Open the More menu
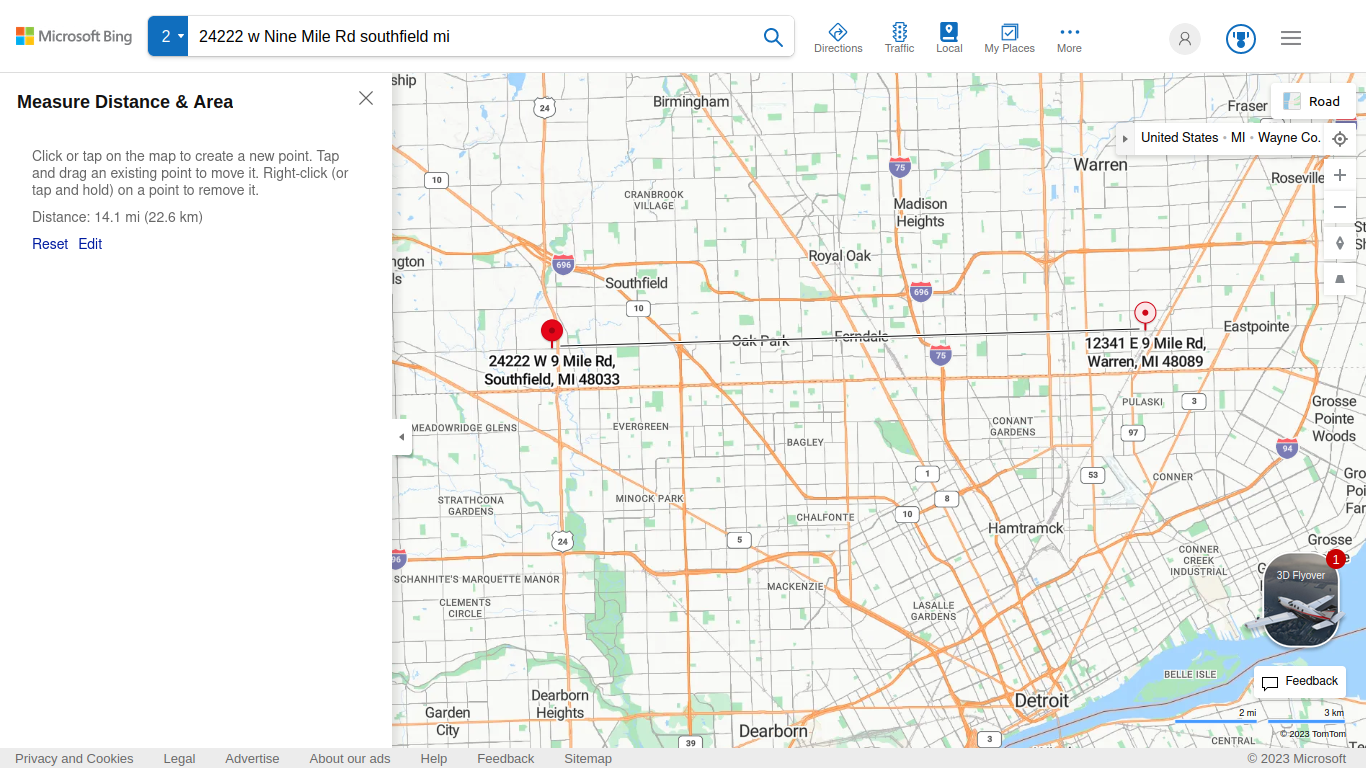 [1069, 38]
